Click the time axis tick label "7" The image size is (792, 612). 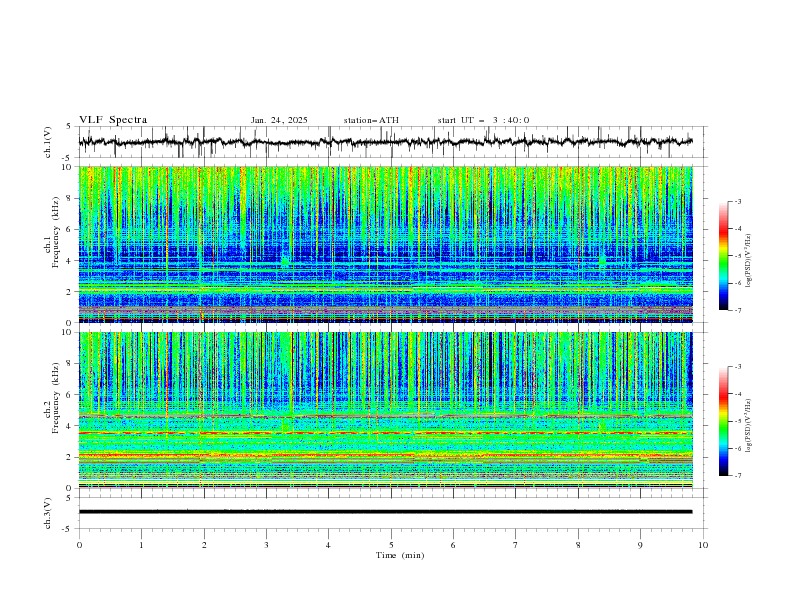516,545
